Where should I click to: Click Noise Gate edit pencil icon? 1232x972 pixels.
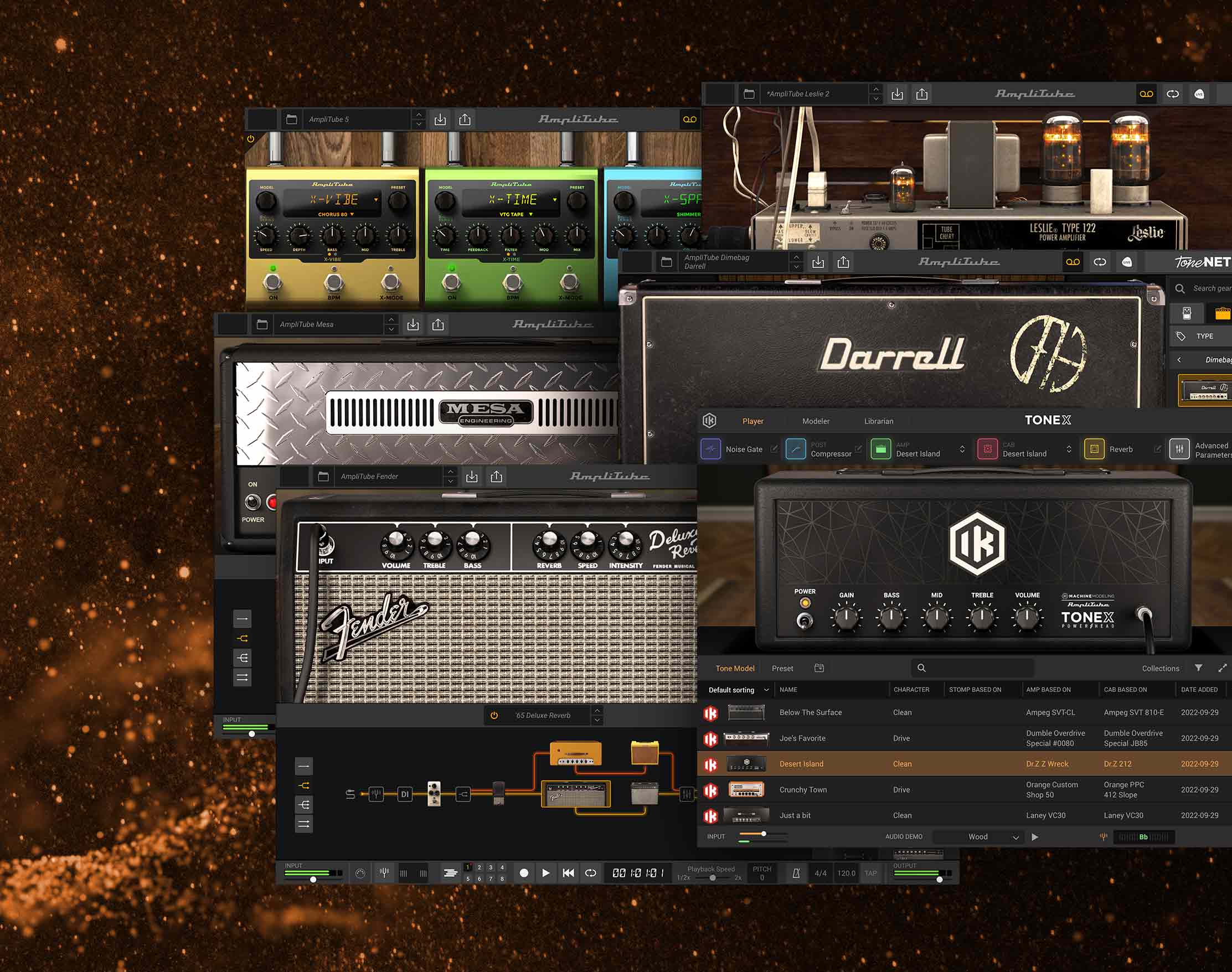(x=774, y=449)
